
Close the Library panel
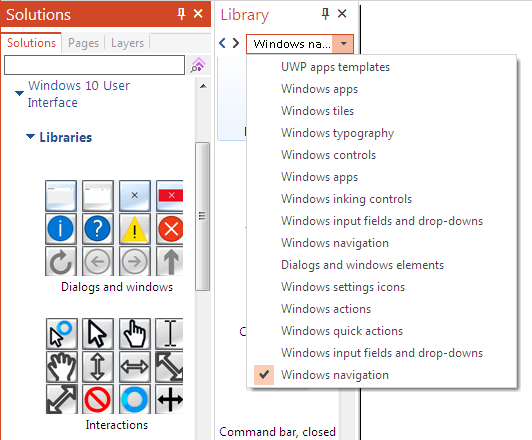(x=342, y=14)
